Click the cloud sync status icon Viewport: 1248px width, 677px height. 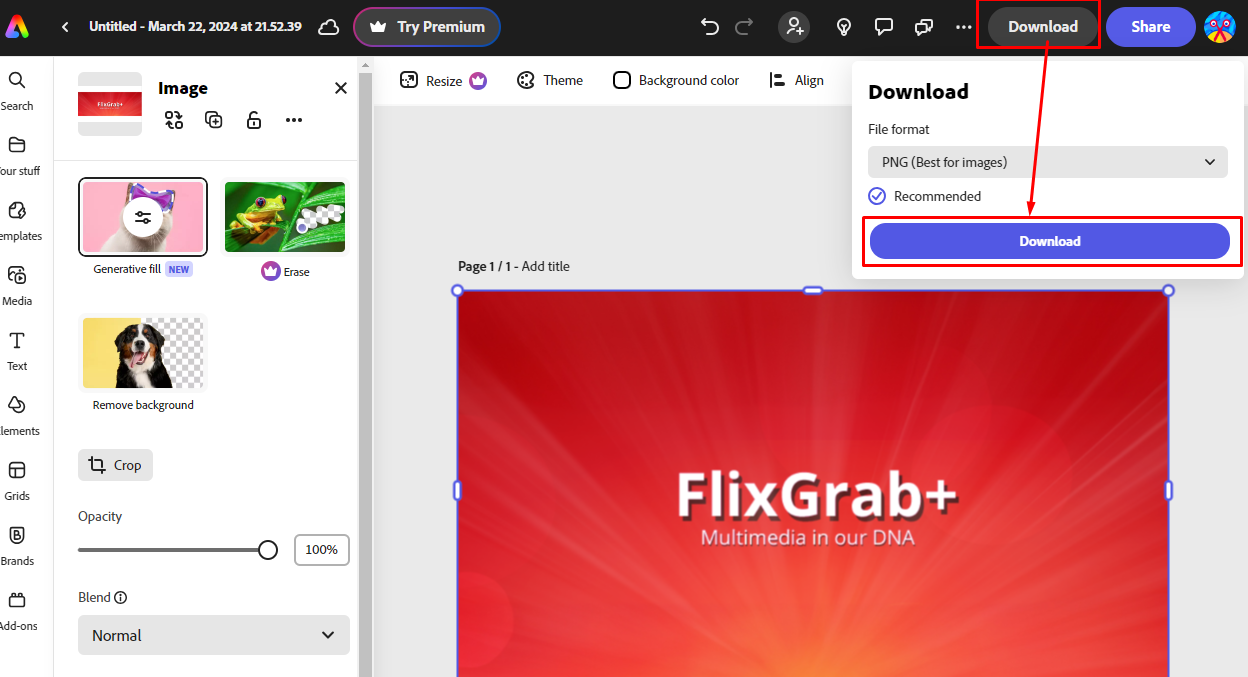(x=328, y=27)
